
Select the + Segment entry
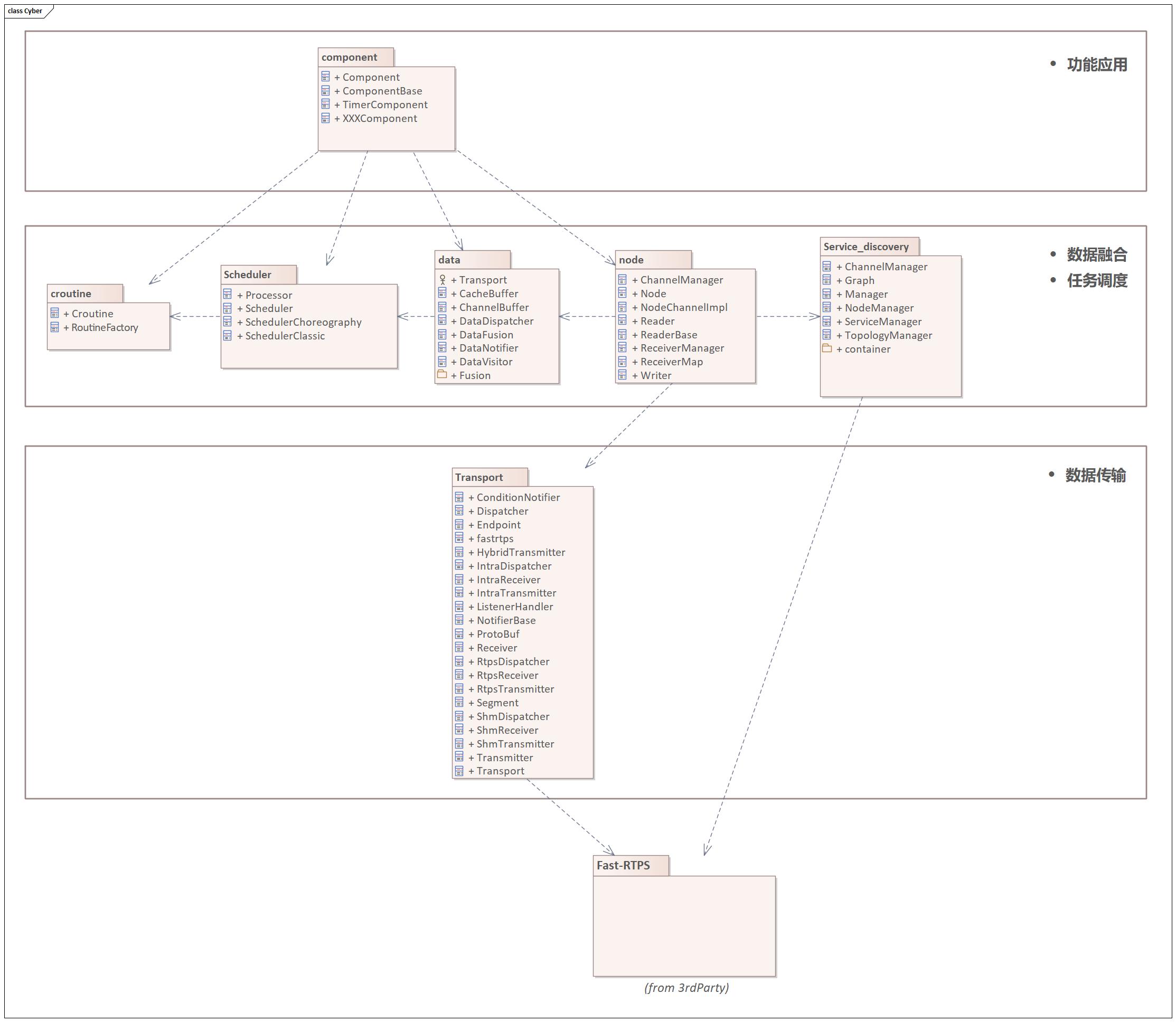493,703
